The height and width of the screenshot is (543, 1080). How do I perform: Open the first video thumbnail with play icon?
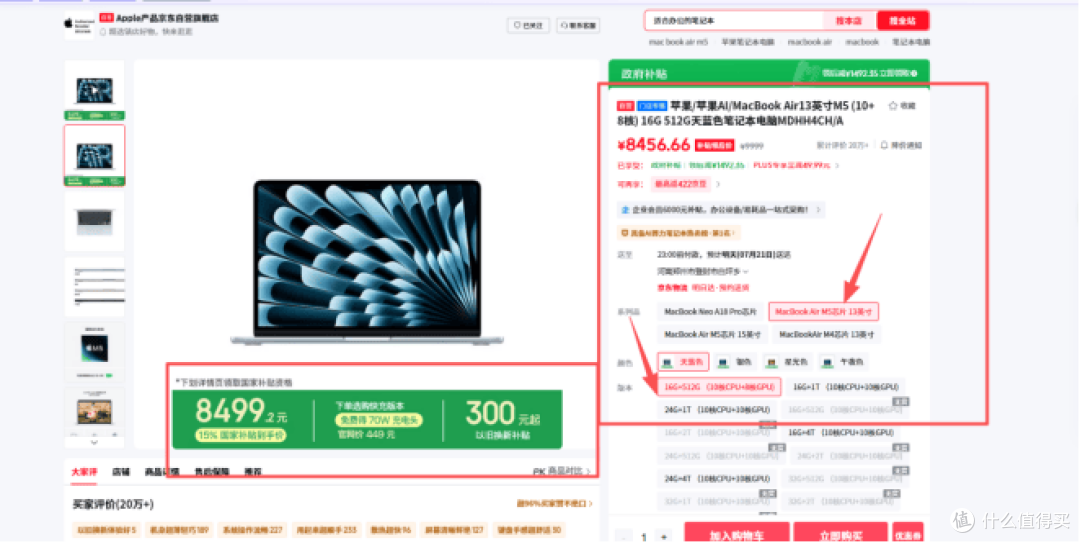(94, 90)
